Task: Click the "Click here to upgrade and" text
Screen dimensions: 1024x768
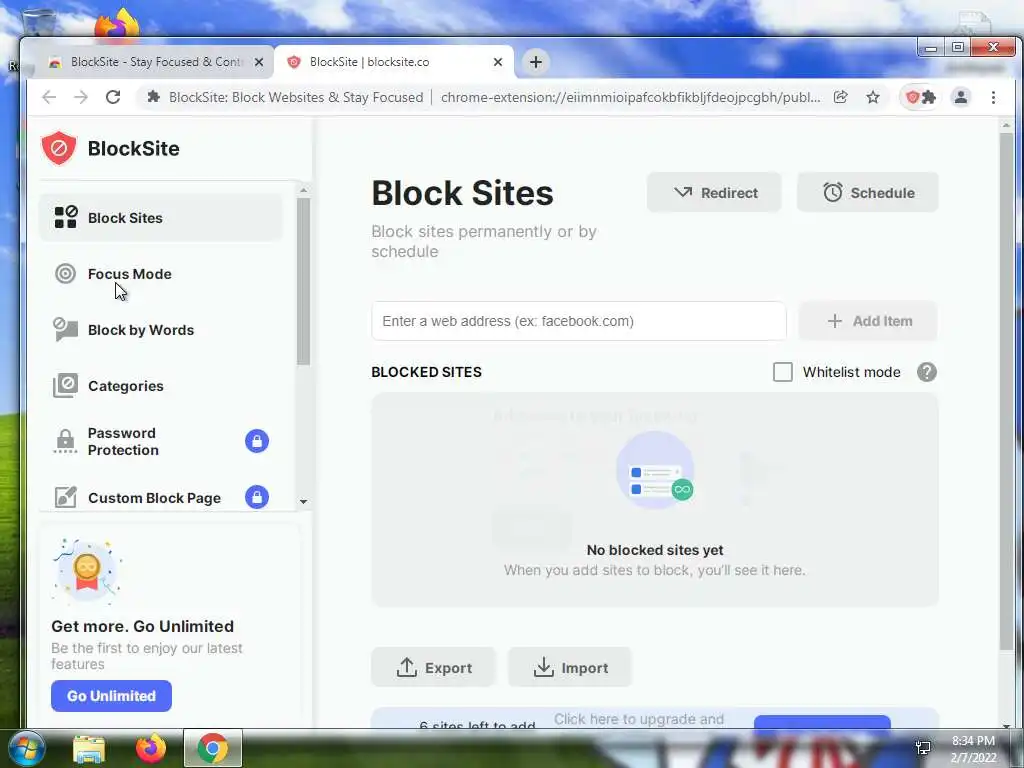Action: (639, 719)
